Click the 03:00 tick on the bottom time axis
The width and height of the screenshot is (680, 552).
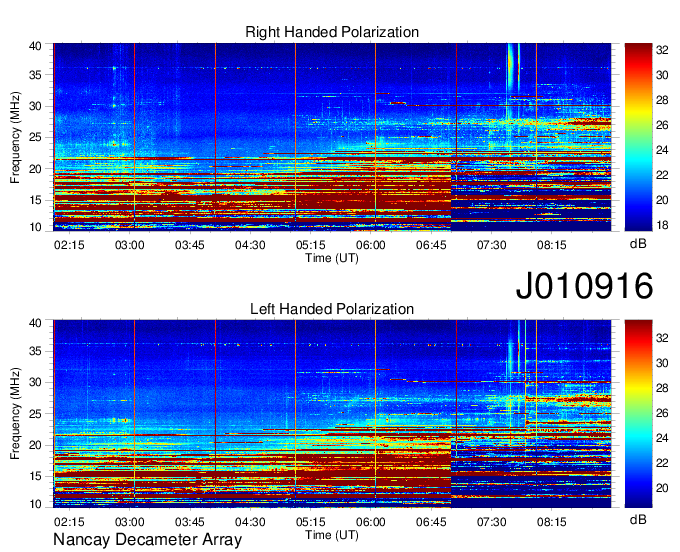(x=129, y=522)
